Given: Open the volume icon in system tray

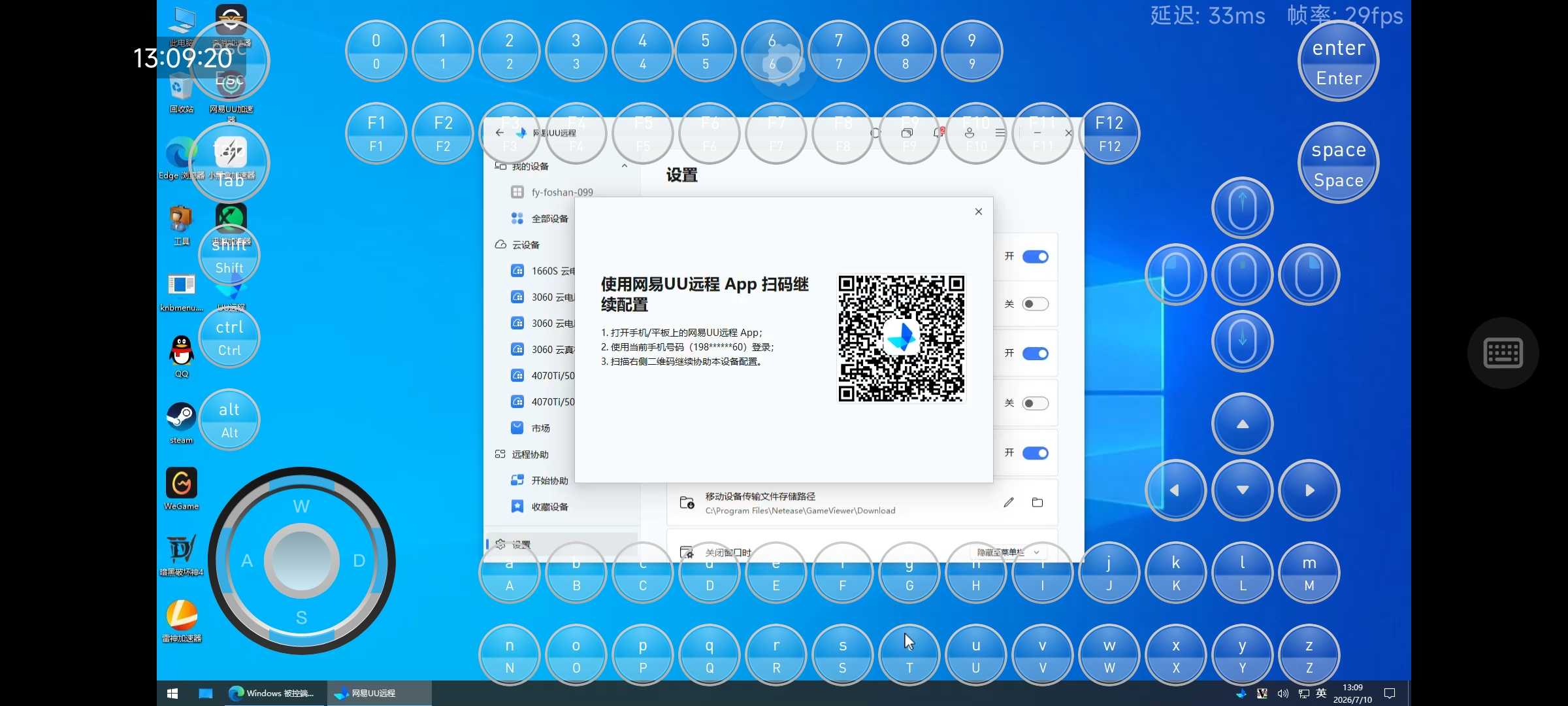Looking at the screenshot, I should [1282, 694].
